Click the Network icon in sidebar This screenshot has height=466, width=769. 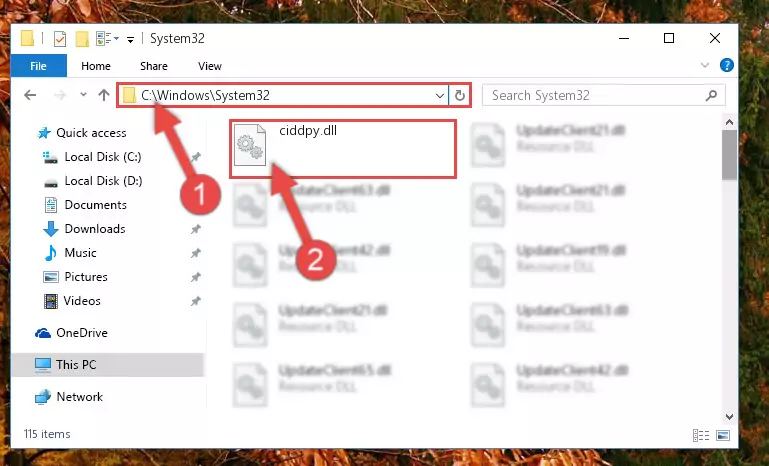tap(43, 397)
